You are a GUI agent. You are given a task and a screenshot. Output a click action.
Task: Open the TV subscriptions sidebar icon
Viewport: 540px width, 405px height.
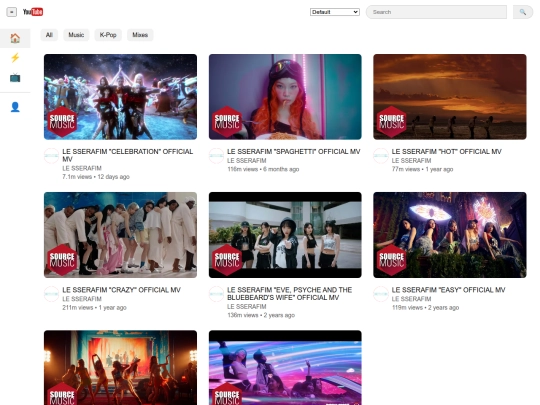point(15,78)
